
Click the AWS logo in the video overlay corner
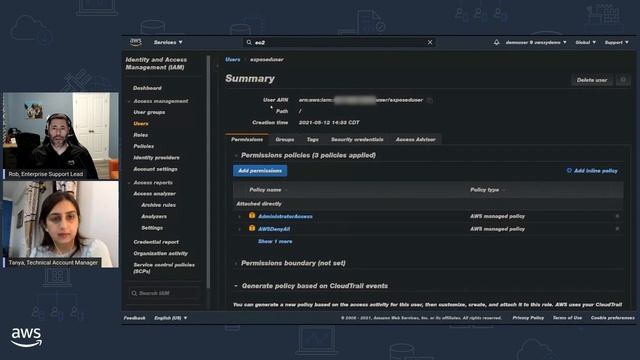(27, 337)
